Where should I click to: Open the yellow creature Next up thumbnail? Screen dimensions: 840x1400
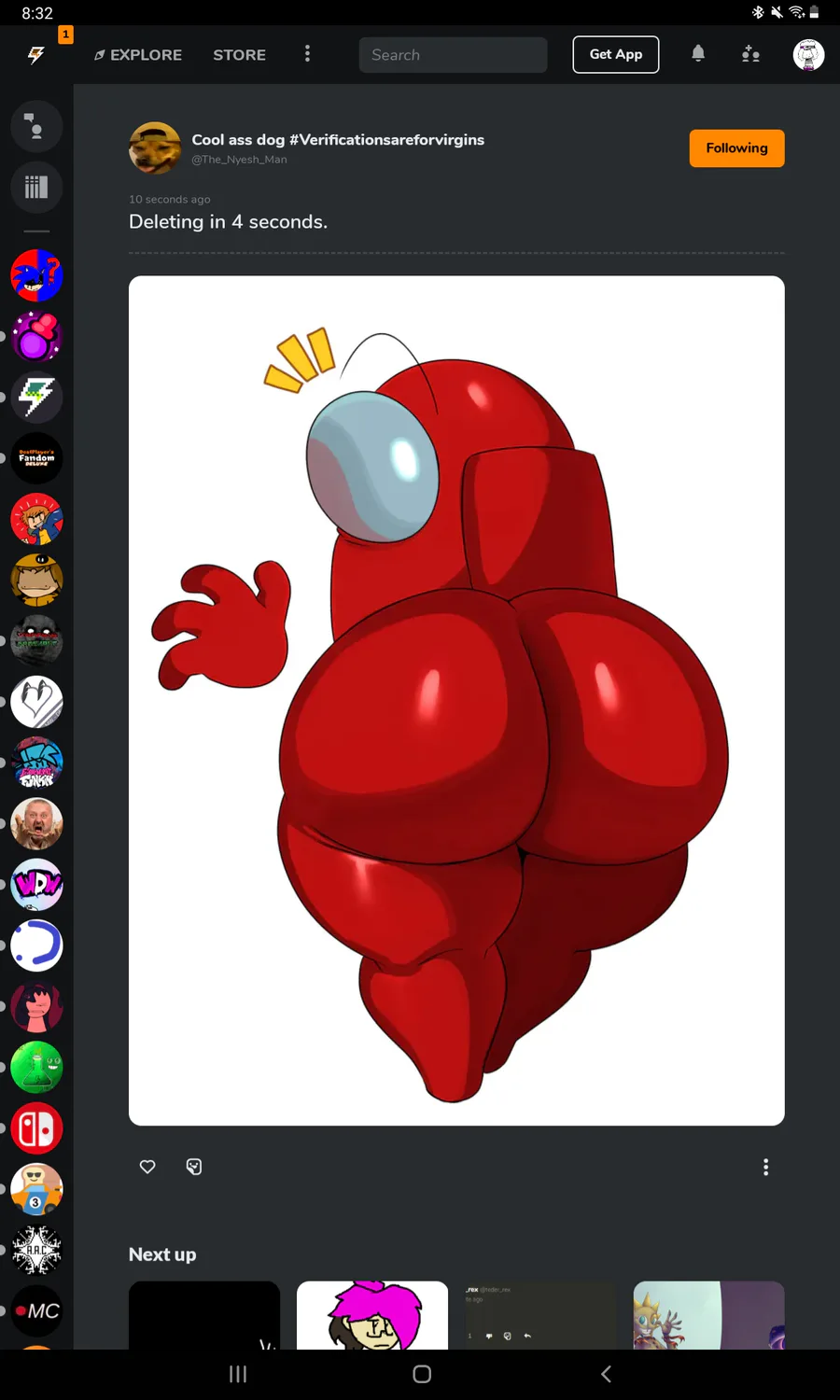click(709, 1315)
